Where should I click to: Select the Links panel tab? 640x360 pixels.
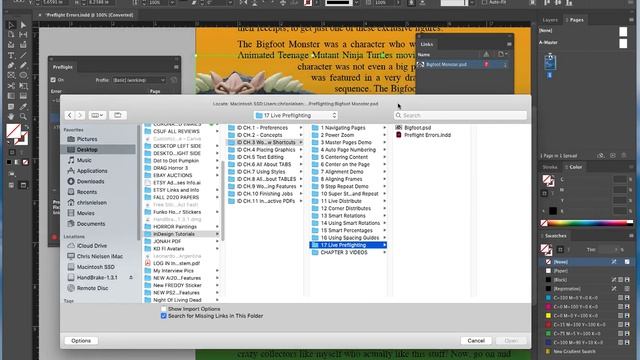coord(427,44)
